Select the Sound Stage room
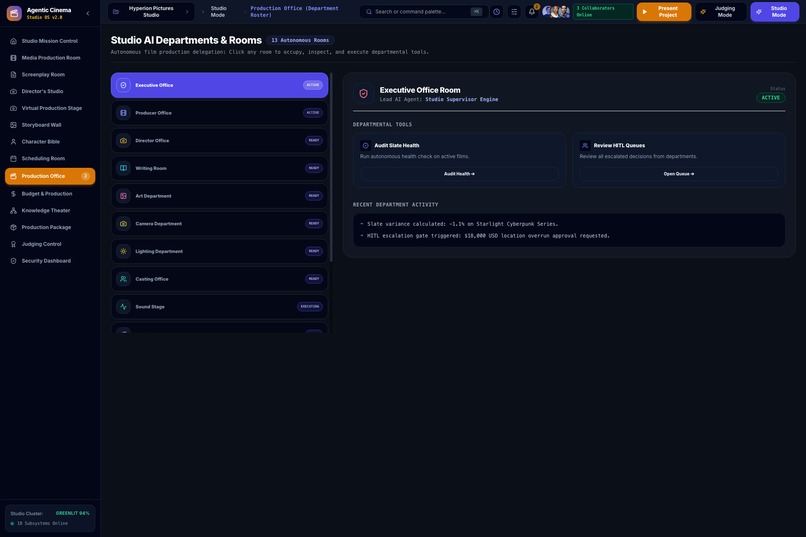Viewport: 806px width, 537px height. point(219,307)
